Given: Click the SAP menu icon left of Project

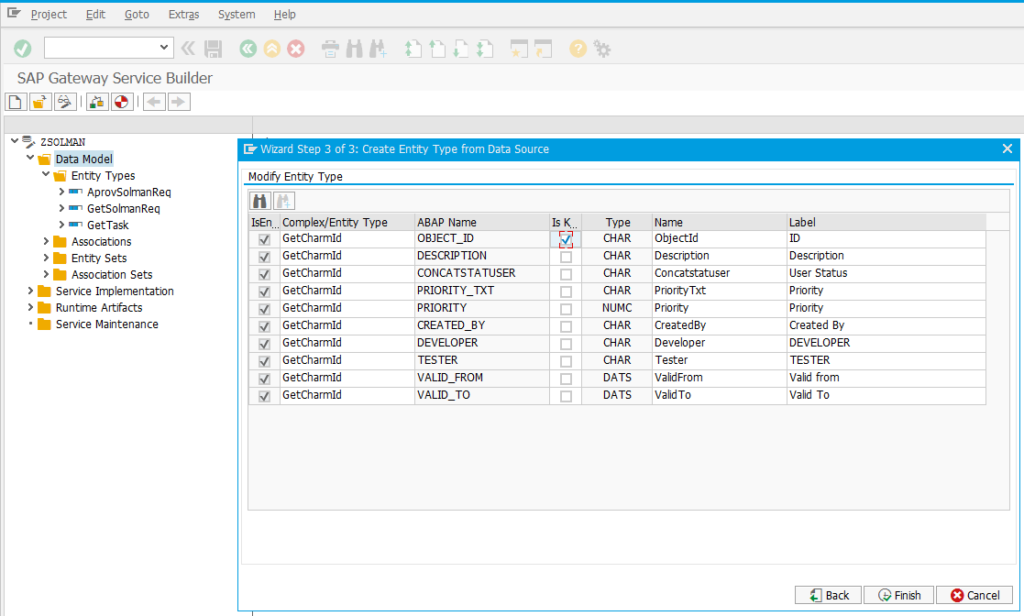Looking at the screenshot, I should 14,13.
